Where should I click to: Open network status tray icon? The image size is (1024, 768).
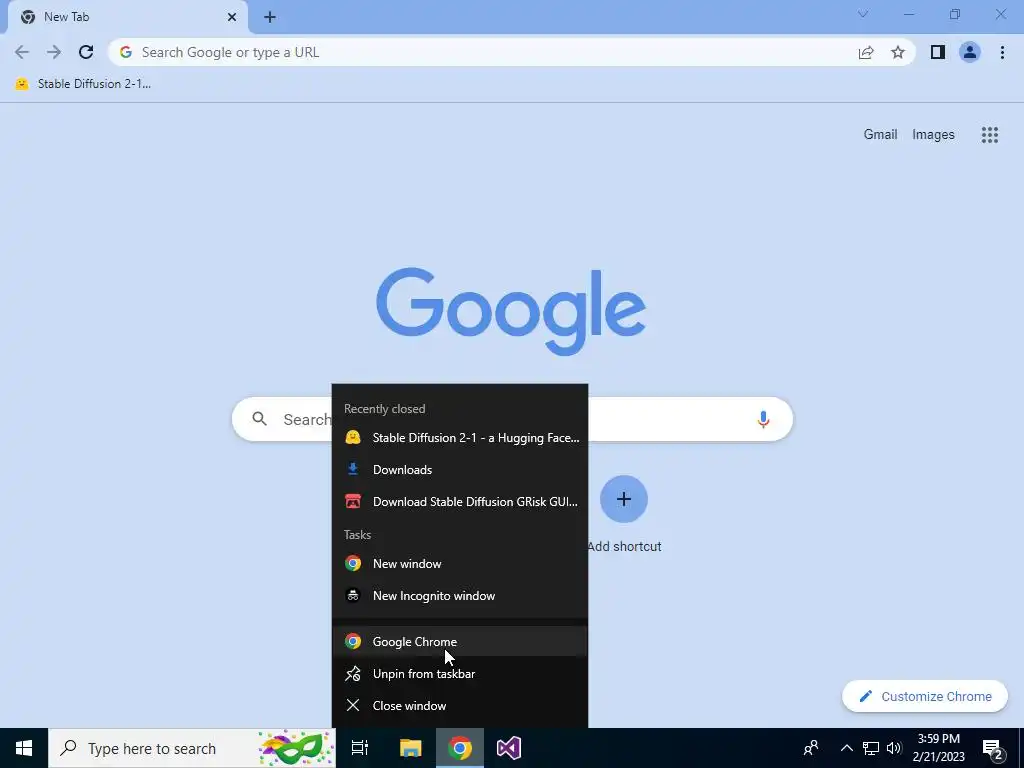coord(871,748)
